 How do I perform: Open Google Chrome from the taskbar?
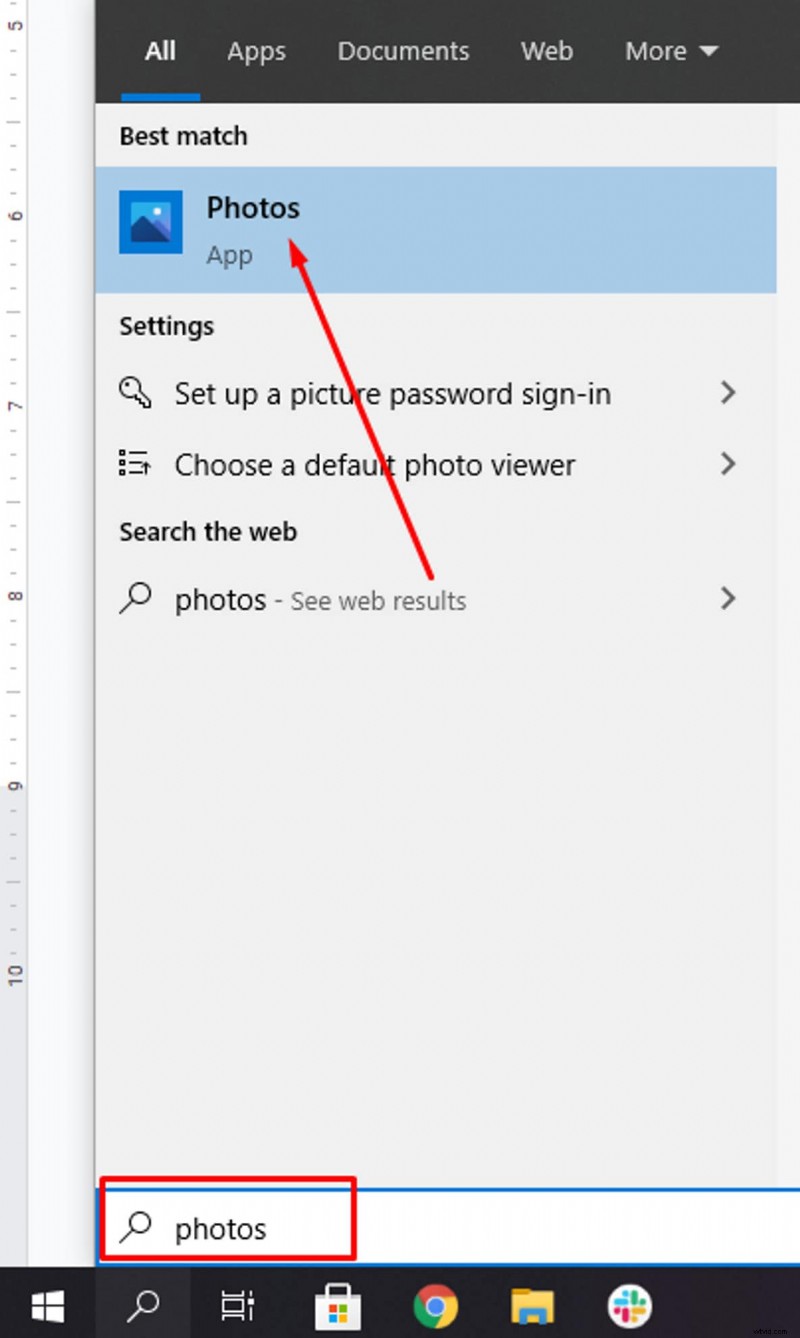435,1305
